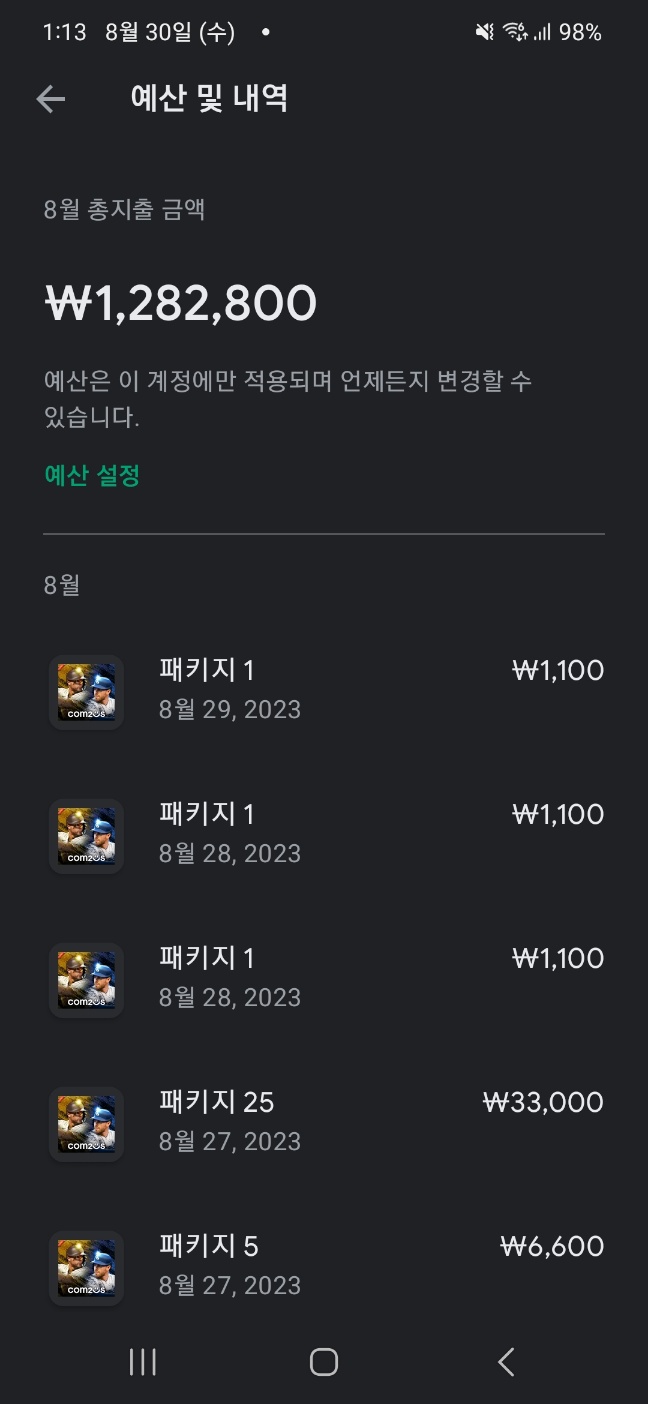This screenshot has width=648, height=1404.
Task: Tap game icon for 8월 29 패키지 1
Action: click(86, 692)
